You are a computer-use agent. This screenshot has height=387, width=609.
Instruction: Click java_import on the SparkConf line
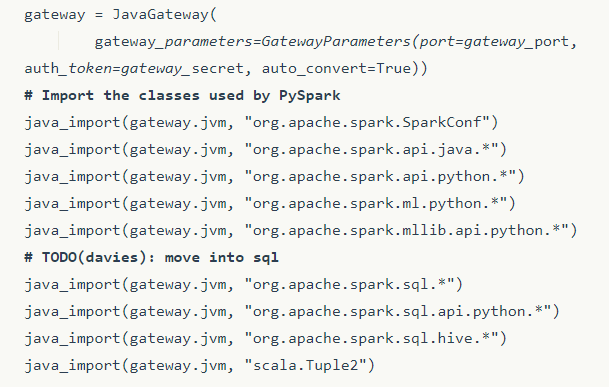pos(72,123)
